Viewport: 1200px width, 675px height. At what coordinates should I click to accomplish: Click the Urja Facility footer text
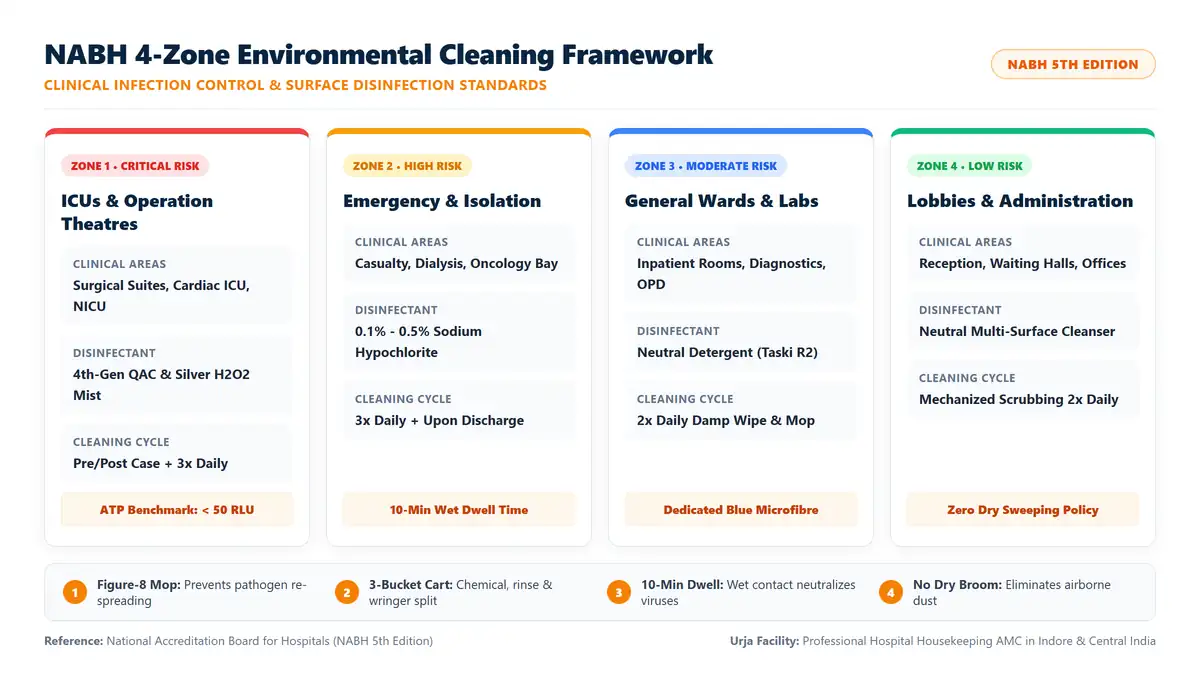(943, 641)
